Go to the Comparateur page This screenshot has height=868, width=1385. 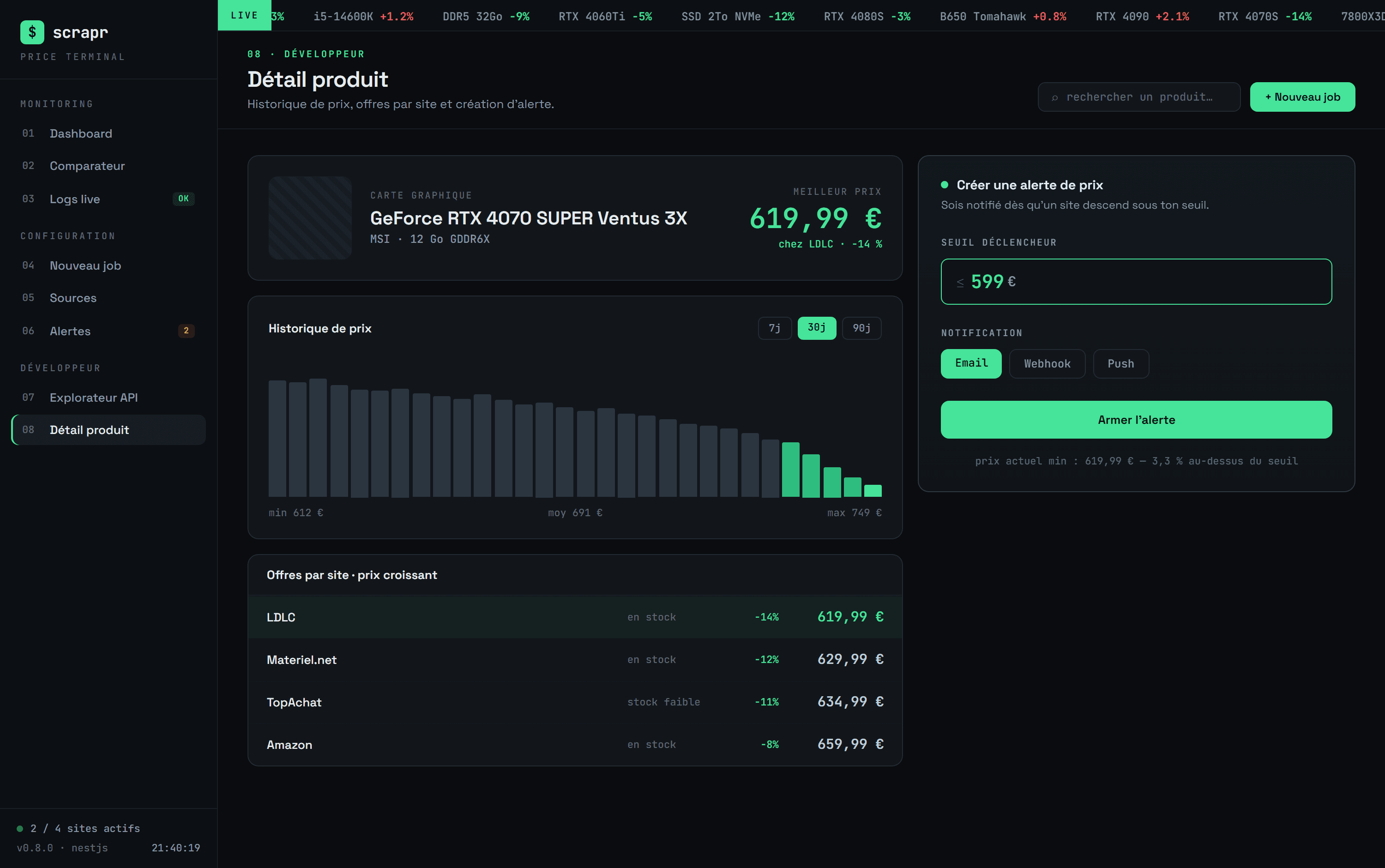point(108,166)
